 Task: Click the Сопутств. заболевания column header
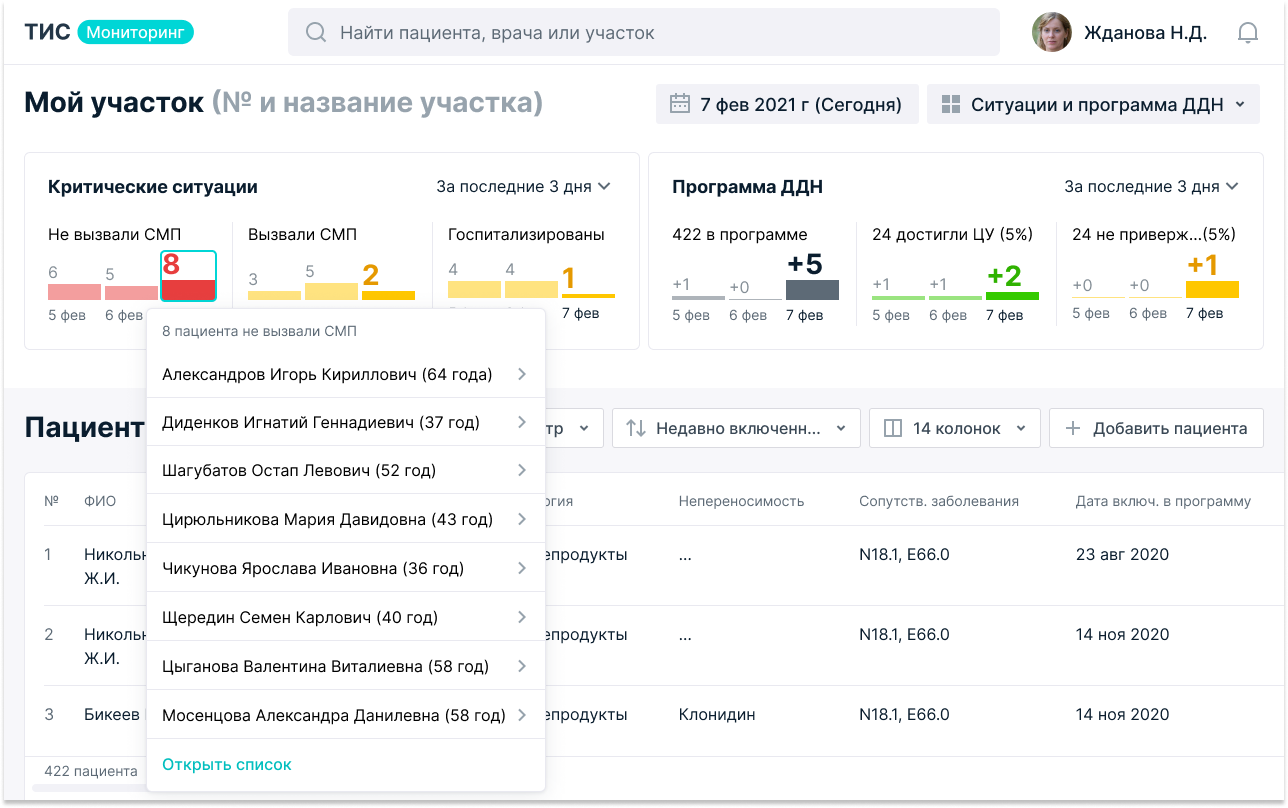939,501
